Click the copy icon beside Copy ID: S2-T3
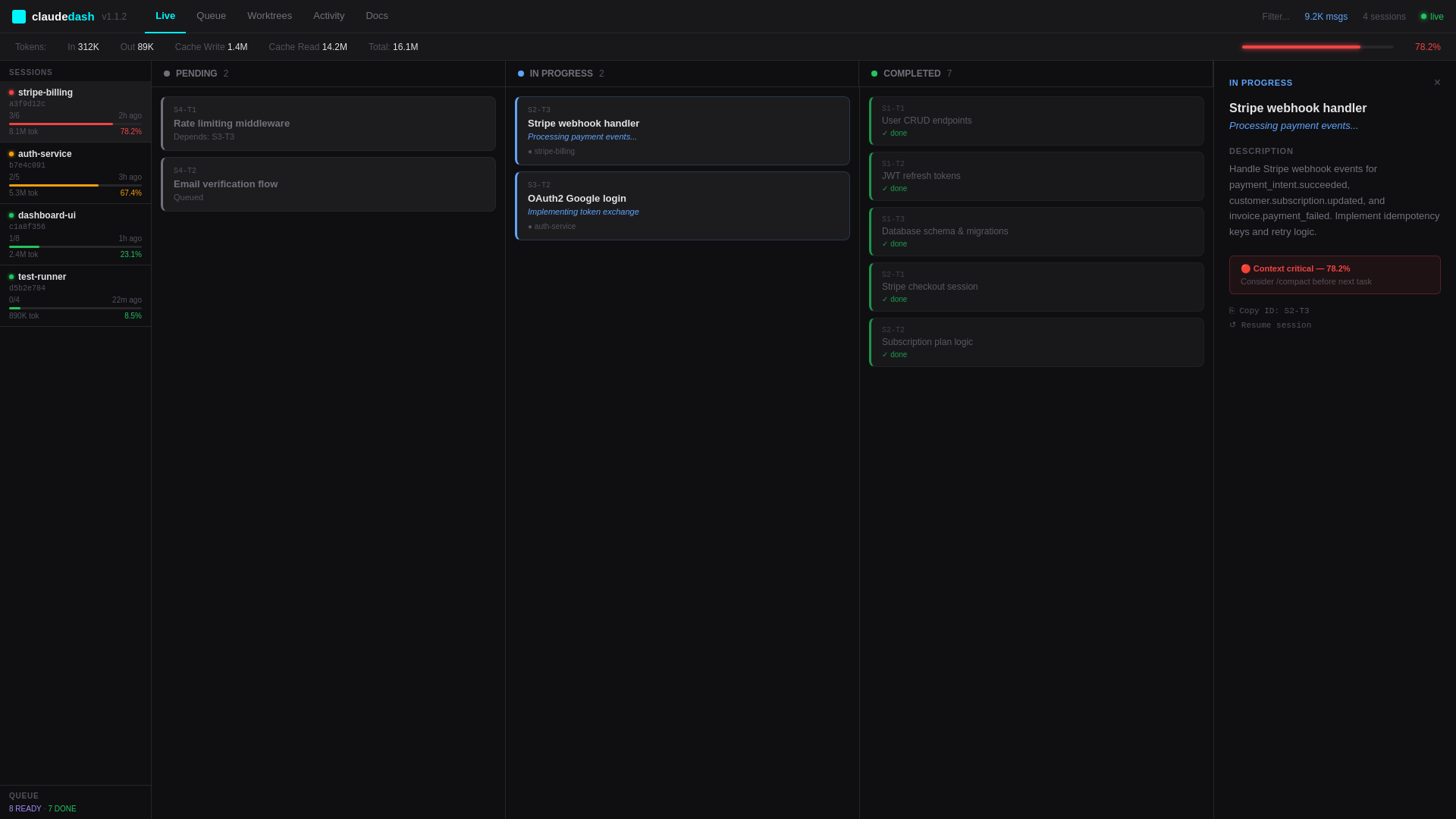The height and width of the screenshot is (819, 1456). click(x=1234, y=310)
